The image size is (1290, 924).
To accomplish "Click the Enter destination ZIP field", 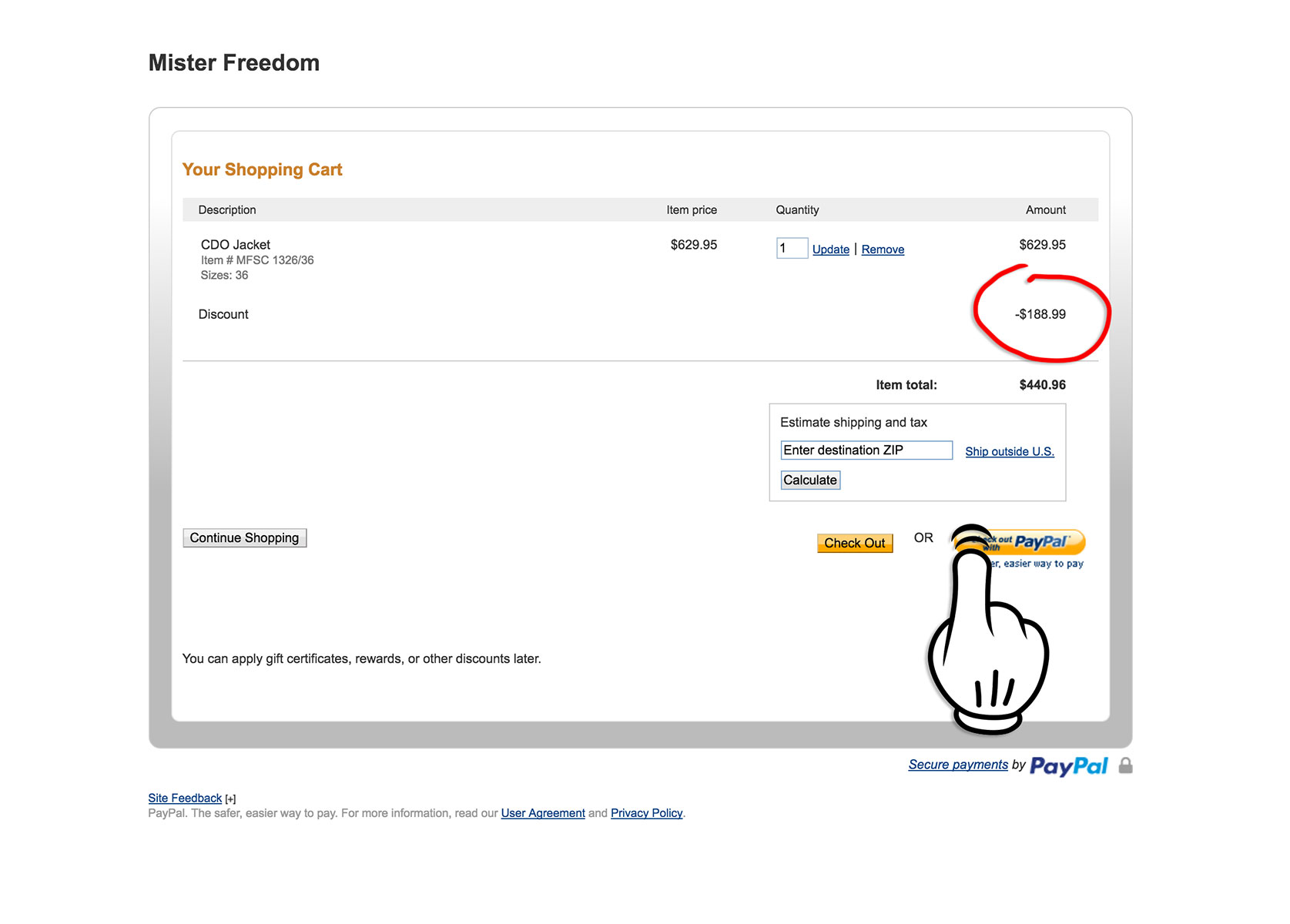I will pyautogui.click(x=866, y=450).
